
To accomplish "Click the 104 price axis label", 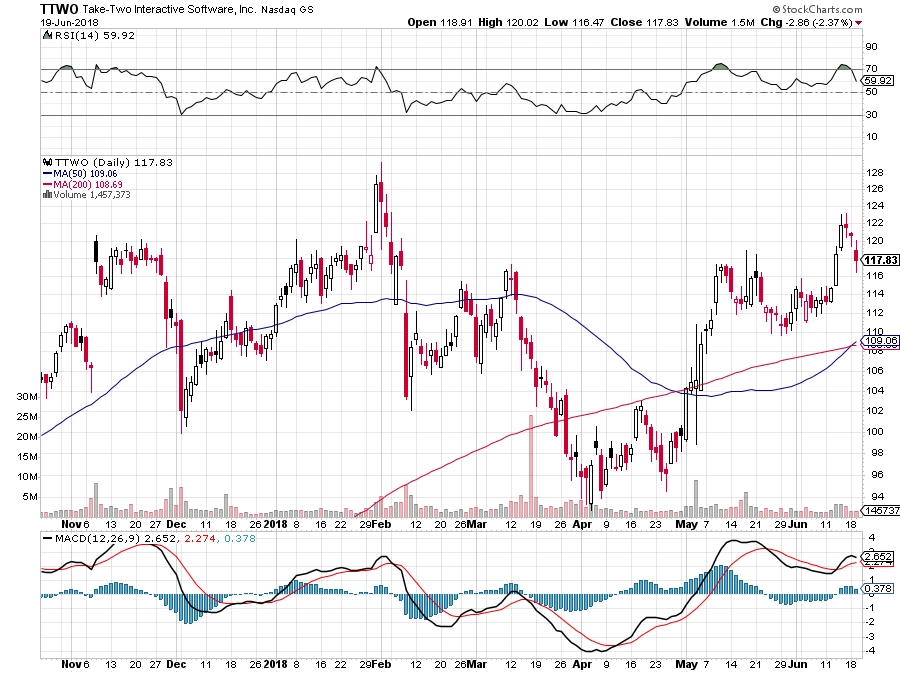I will coord(875,391).
